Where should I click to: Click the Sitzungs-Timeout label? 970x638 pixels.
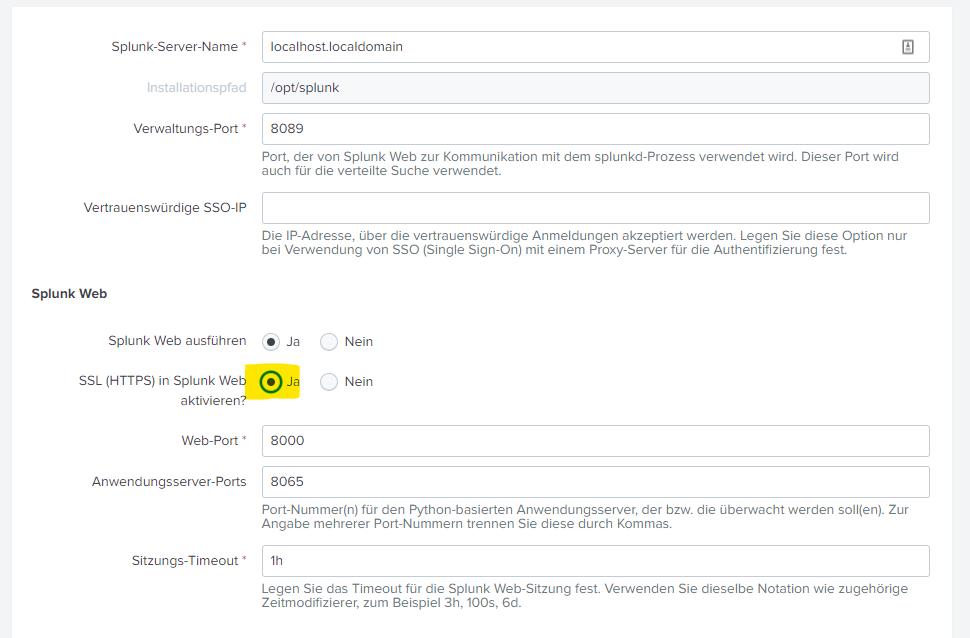pyautogui.click(x=185, y=561)
